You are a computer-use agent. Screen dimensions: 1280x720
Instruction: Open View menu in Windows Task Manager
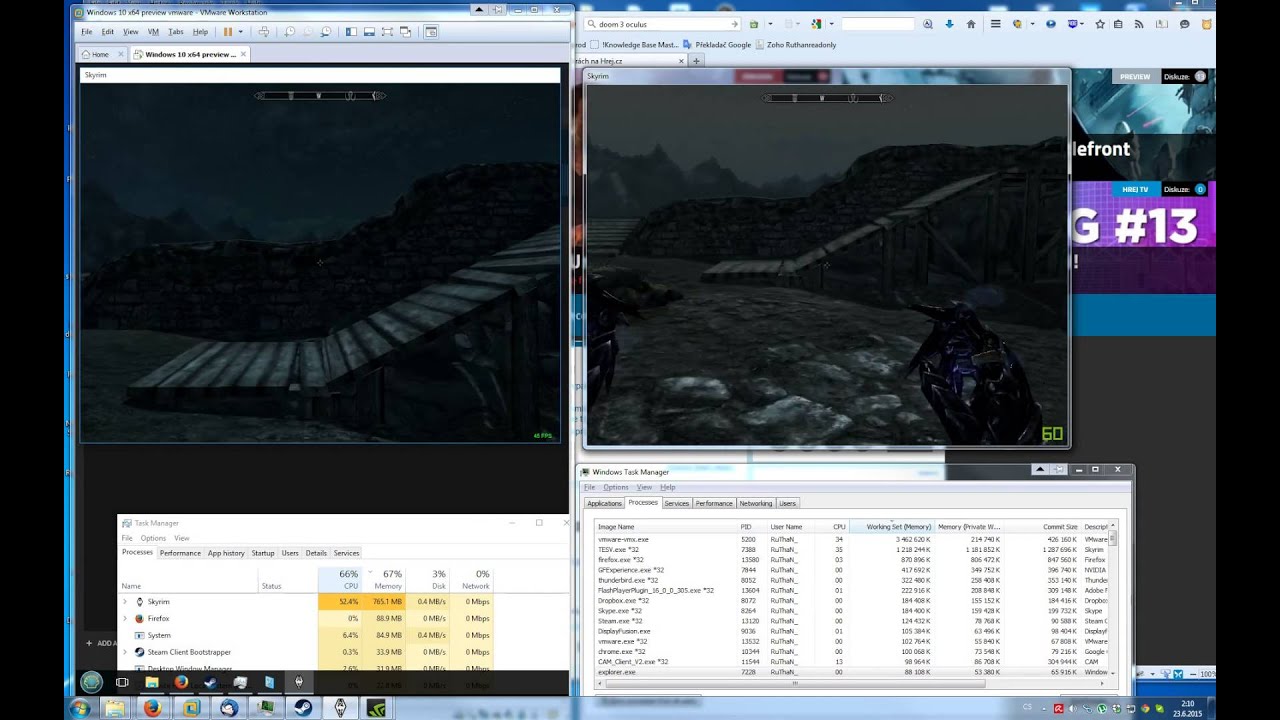pos(644,487)
